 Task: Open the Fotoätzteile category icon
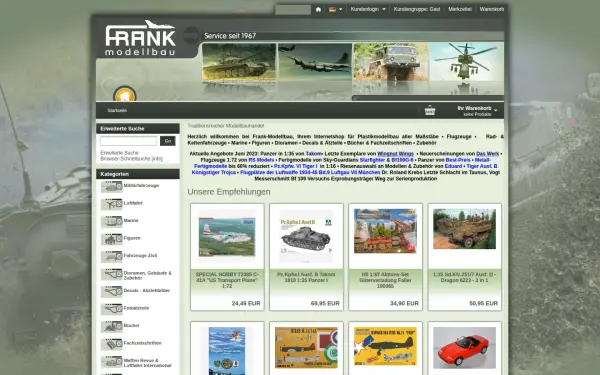pyautogui.click(x=111, y=309)
